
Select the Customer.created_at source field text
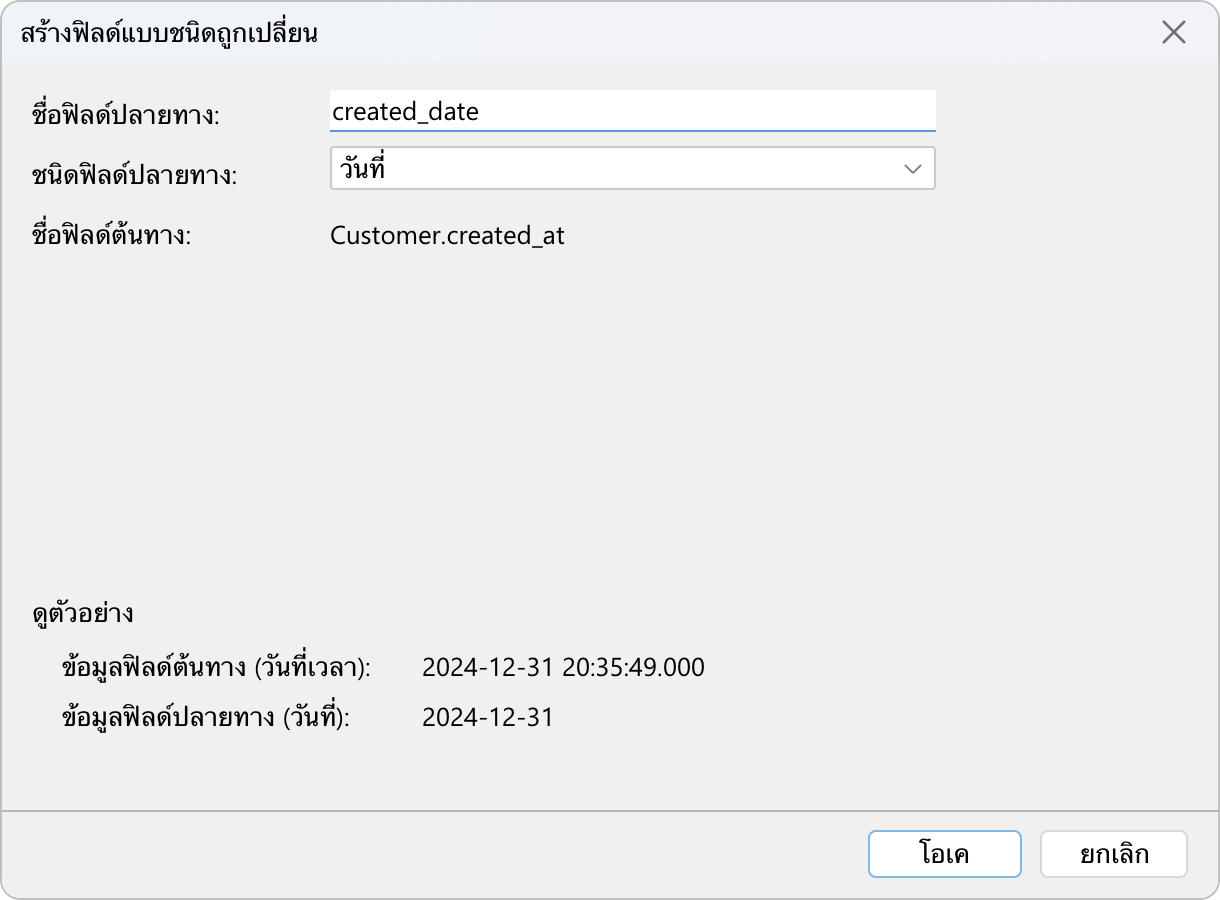coord(447,236)
